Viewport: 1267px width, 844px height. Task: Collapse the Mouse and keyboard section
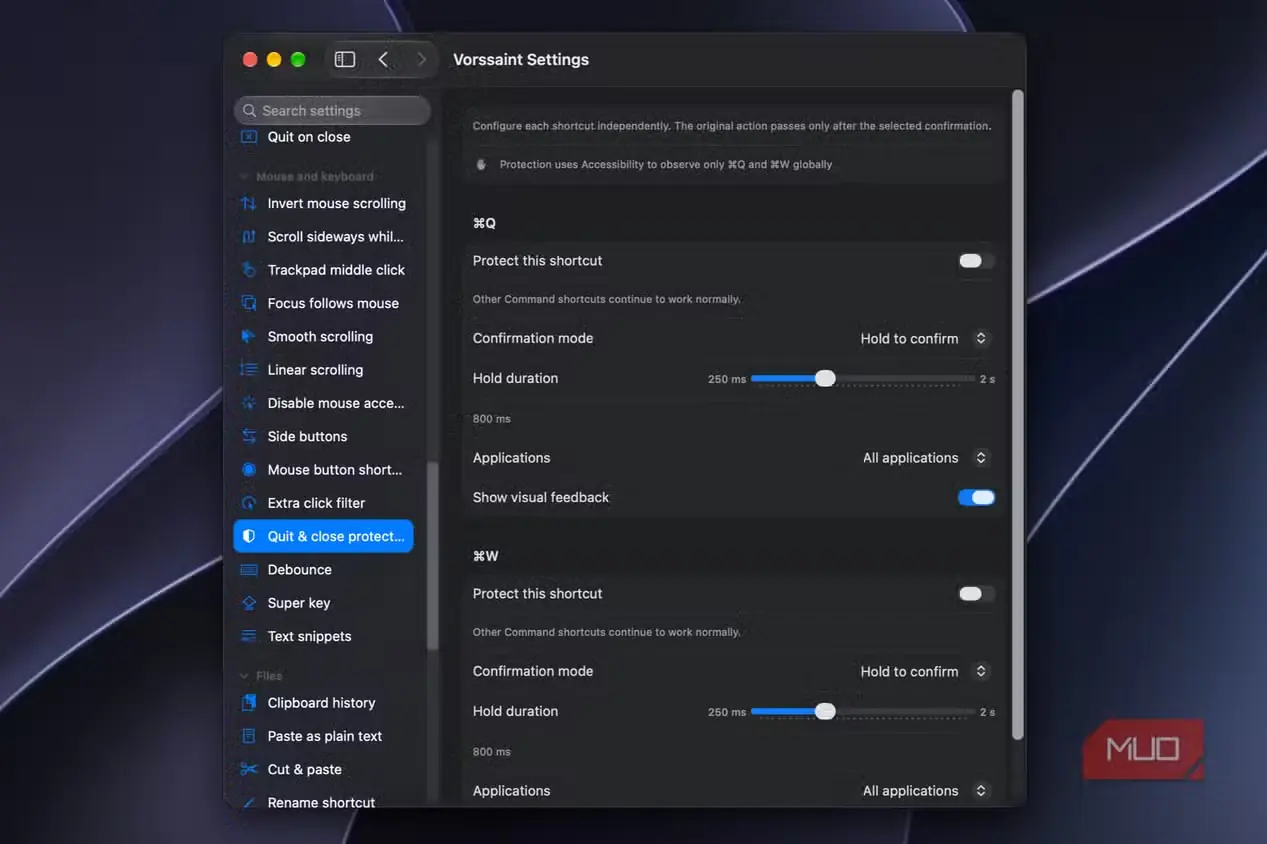[x=244, y=177]
